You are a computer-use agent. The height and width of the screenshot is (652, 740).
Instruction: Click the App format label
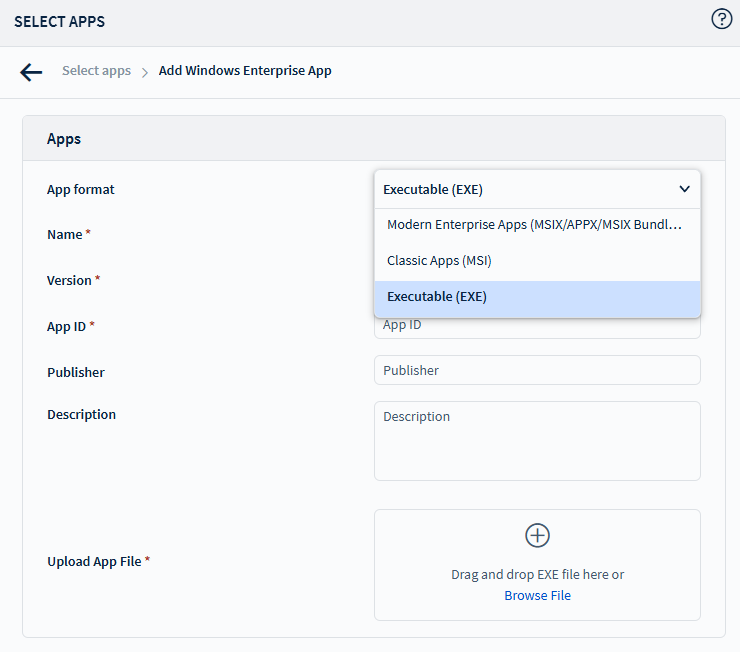(x=81, y=190)
